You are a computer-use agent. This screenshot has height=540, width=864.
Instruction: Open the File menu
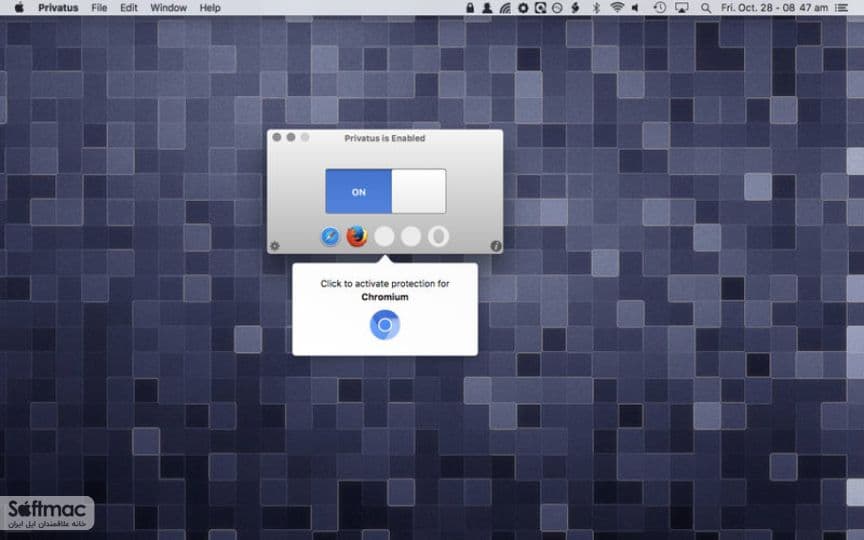click(x=99, y=8)
